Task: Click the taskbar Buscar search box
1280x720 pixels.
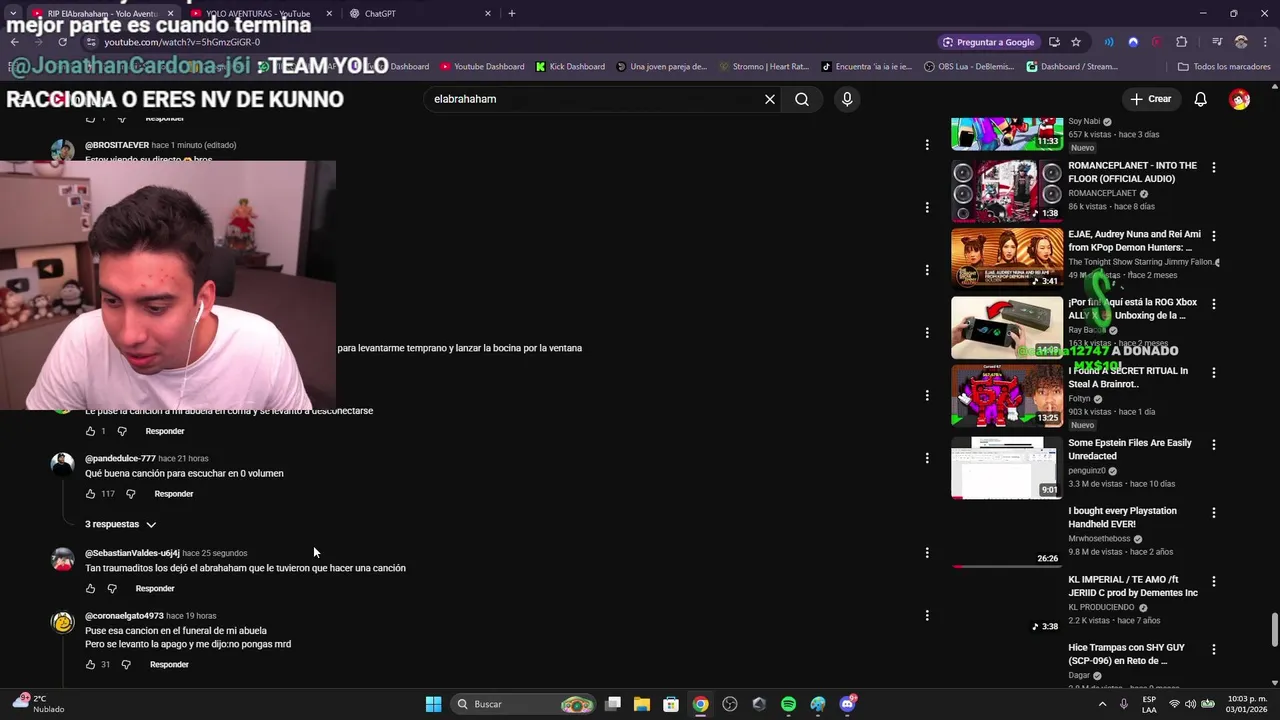Action: pos(524,704)
